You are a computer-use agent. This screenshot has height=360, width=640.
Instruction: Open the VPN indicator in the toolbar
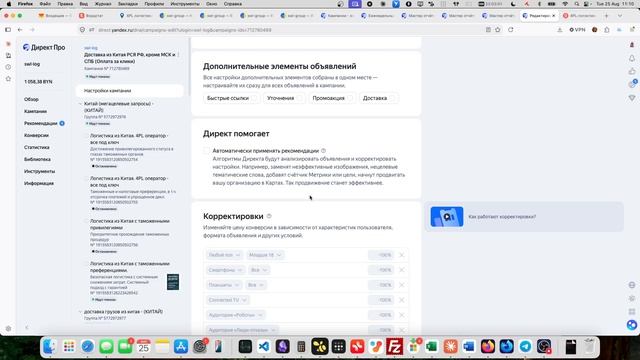click(x=577, y=30)
